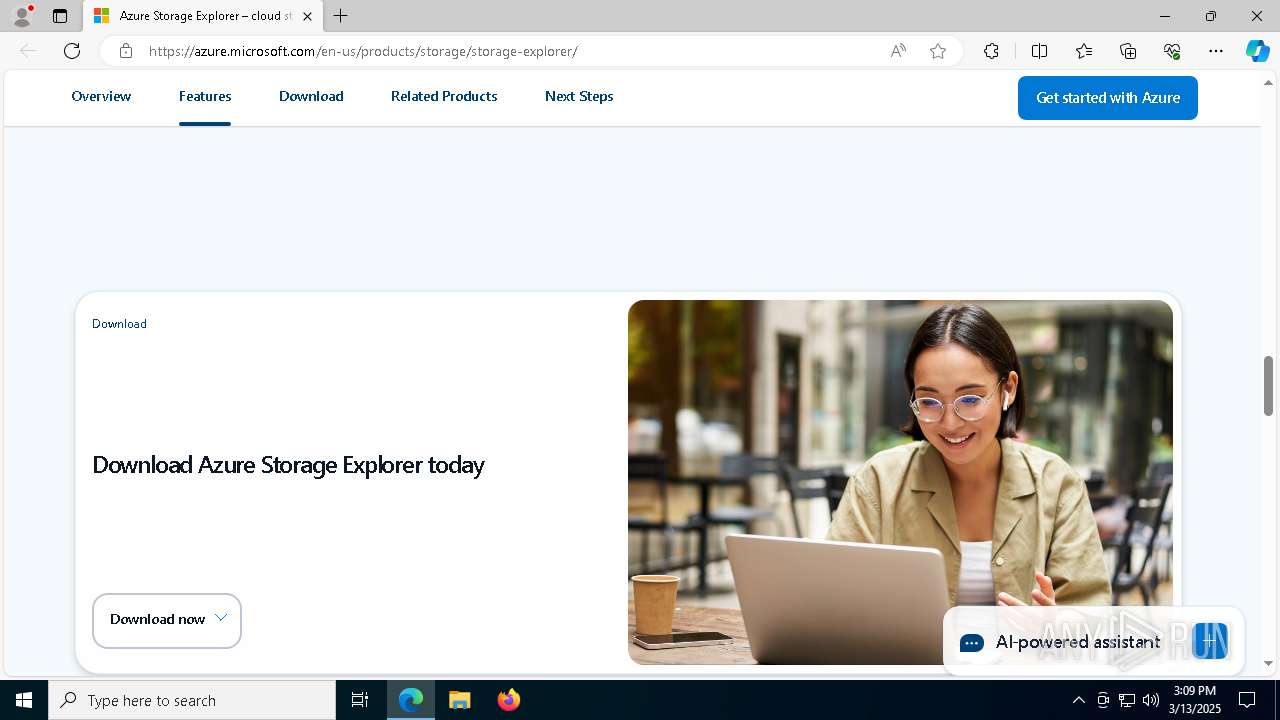1280x720 pixels.
Task: Open the volume control icon
Action: pyautogui.click(x=1151, y=700)
